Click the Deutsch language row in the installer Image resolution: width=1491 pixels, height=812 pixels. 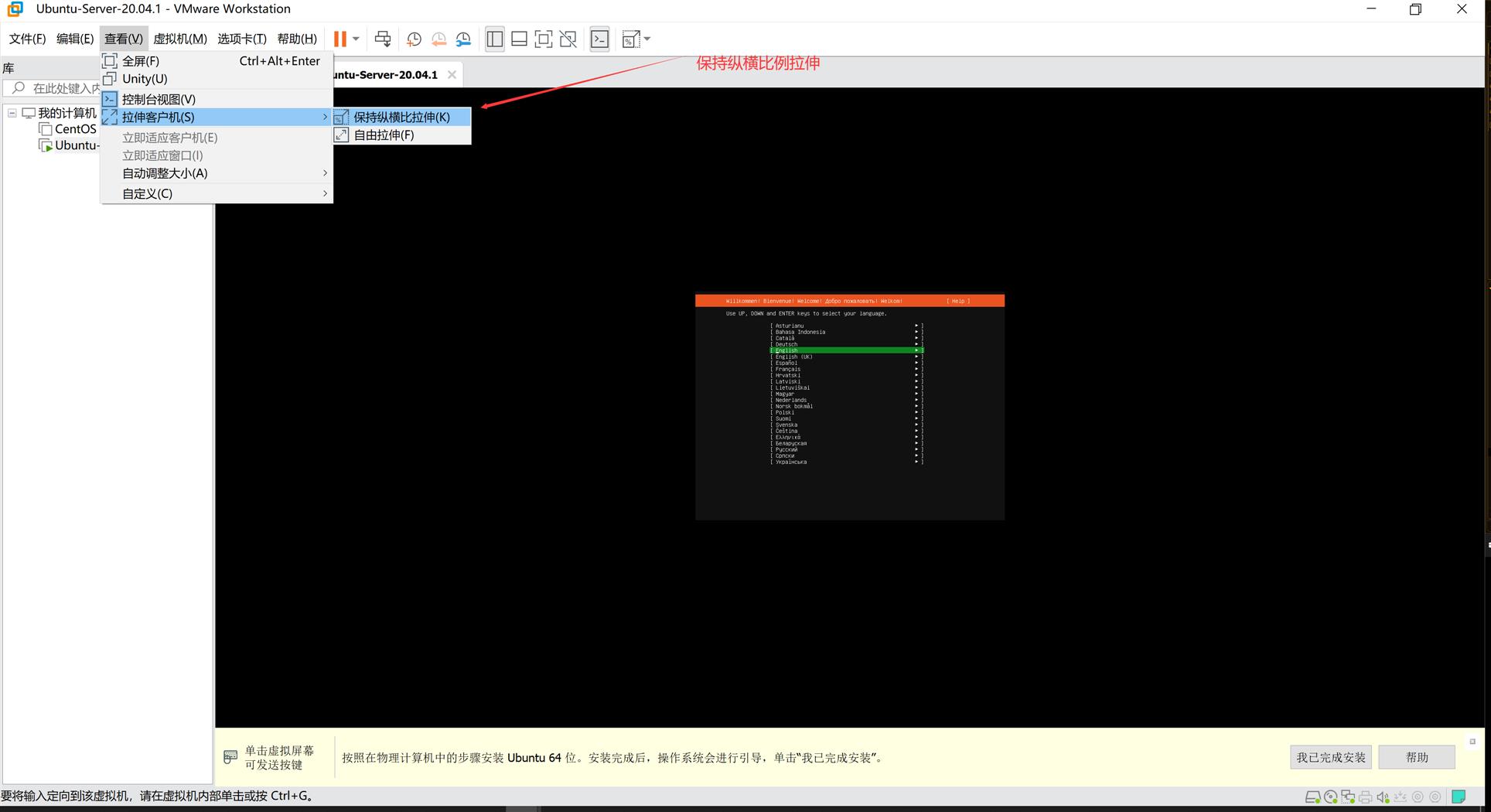(847, 344)
